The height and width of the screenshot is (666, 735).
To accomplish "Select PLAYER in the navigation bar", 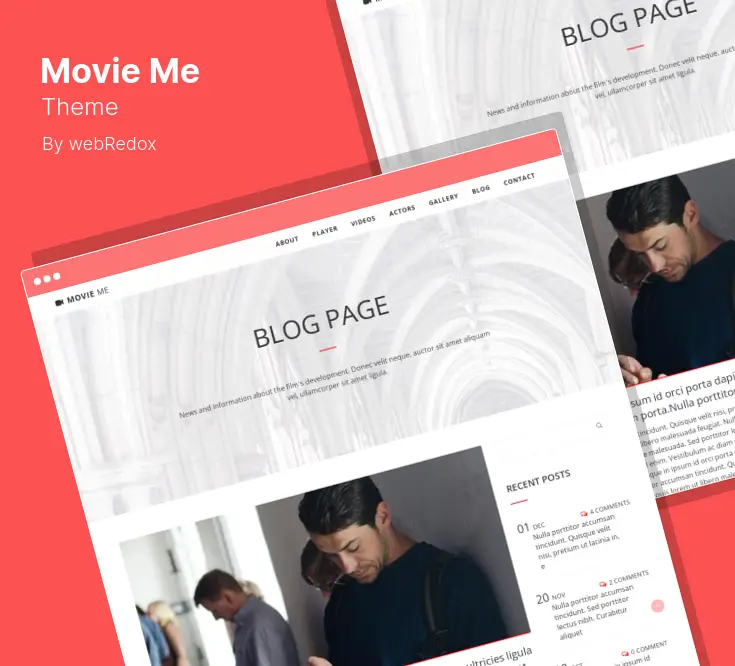I will [325, 231].
